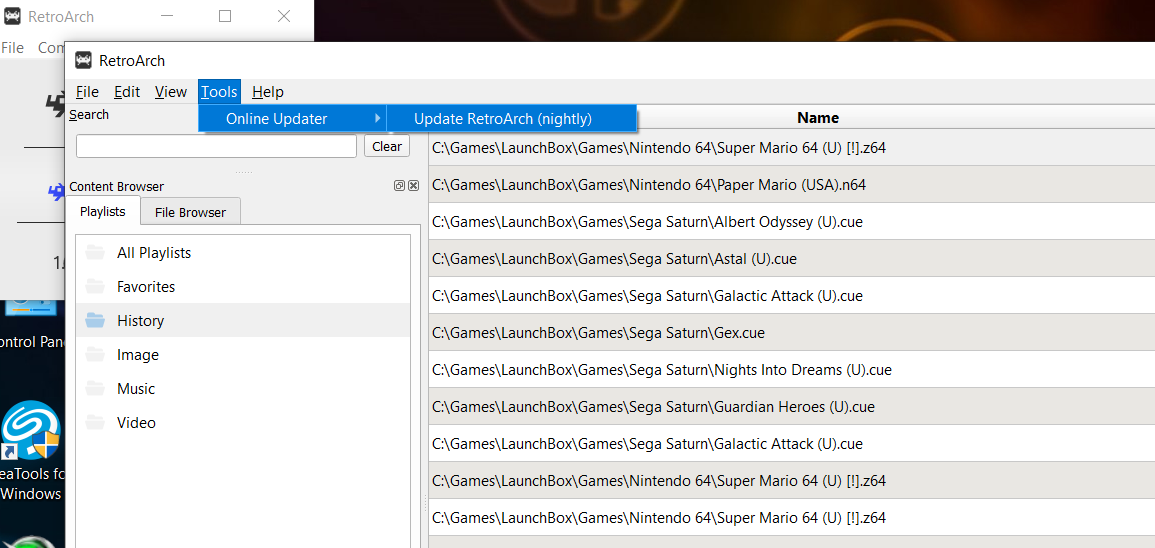This screenshot has width=1155, height=548.
Task: Select the Albert Odyssey (U).cue row
Action: tap(792, 222)
